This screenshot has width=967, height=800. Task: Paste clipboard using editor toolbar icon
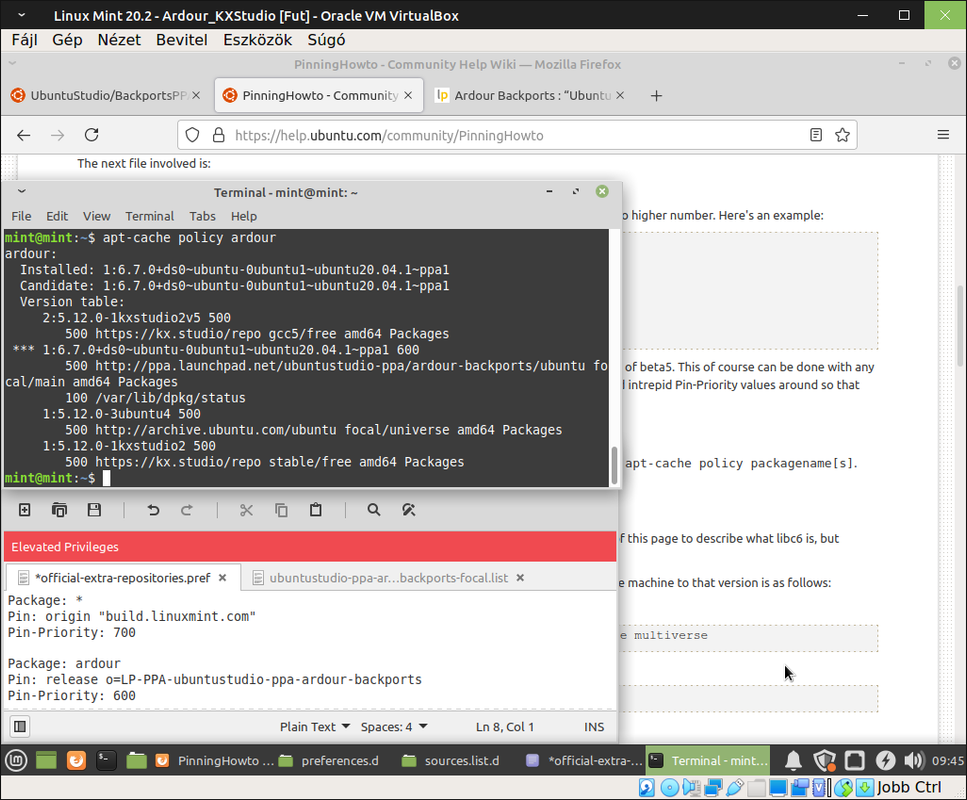click(316, 510)
